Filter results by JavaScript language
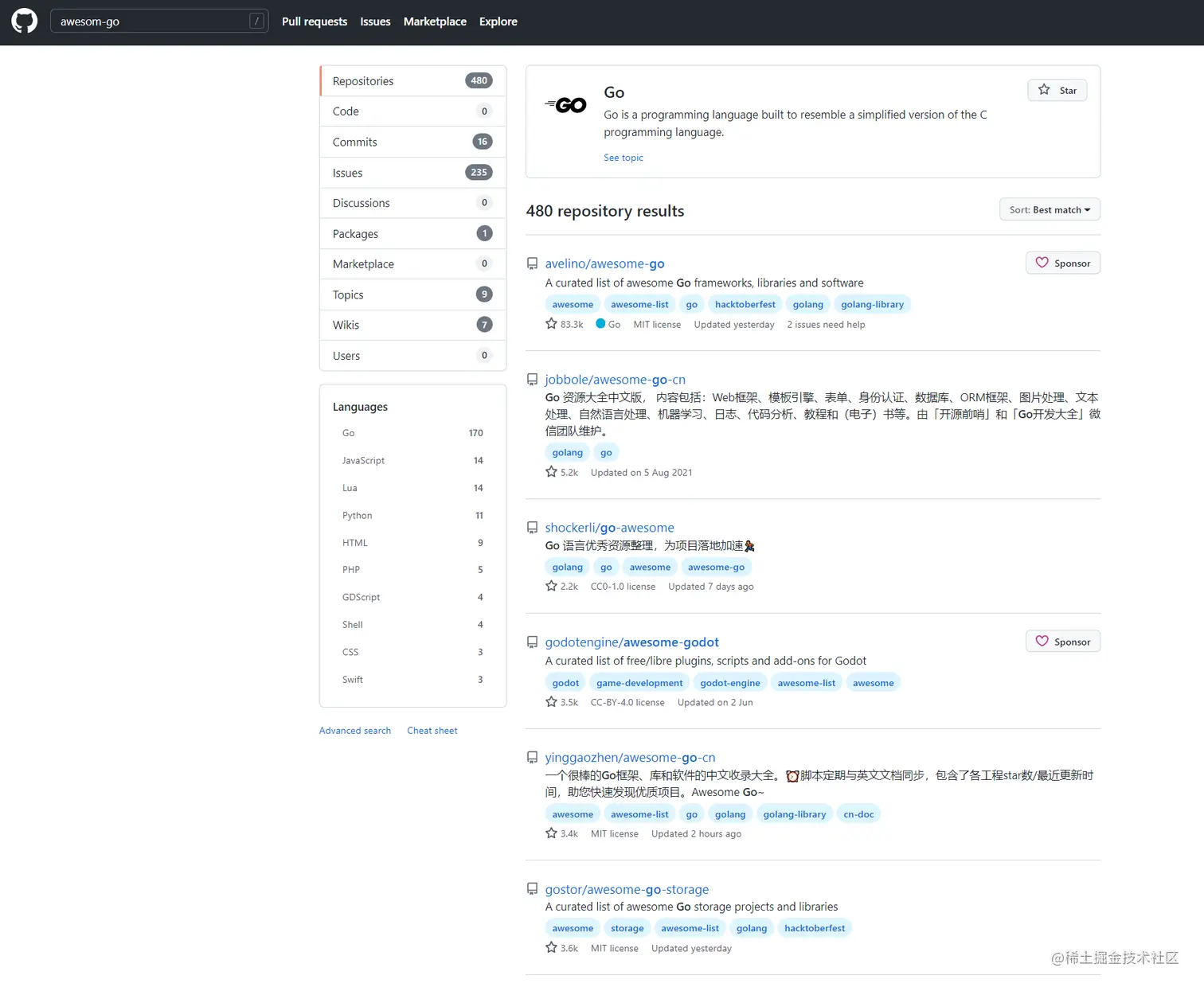 [x=412, y=461]
